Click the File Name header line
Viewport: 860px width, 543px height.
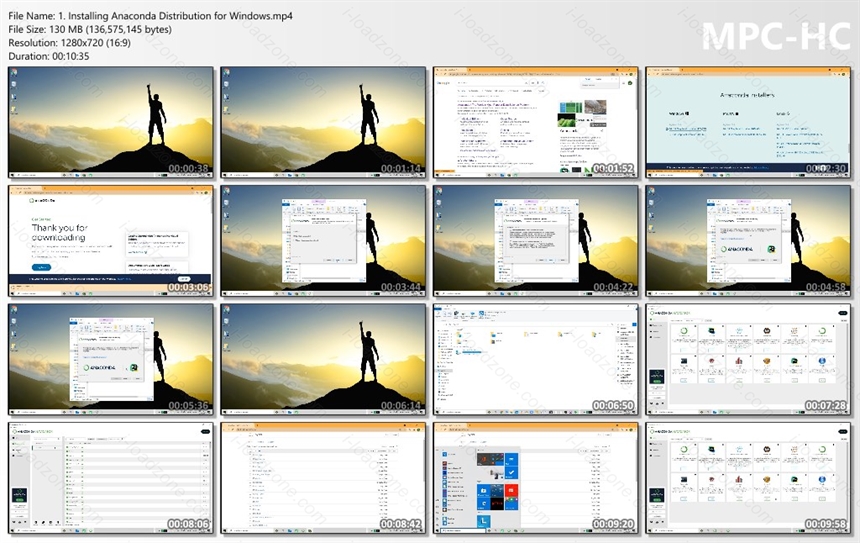point(150,16)
